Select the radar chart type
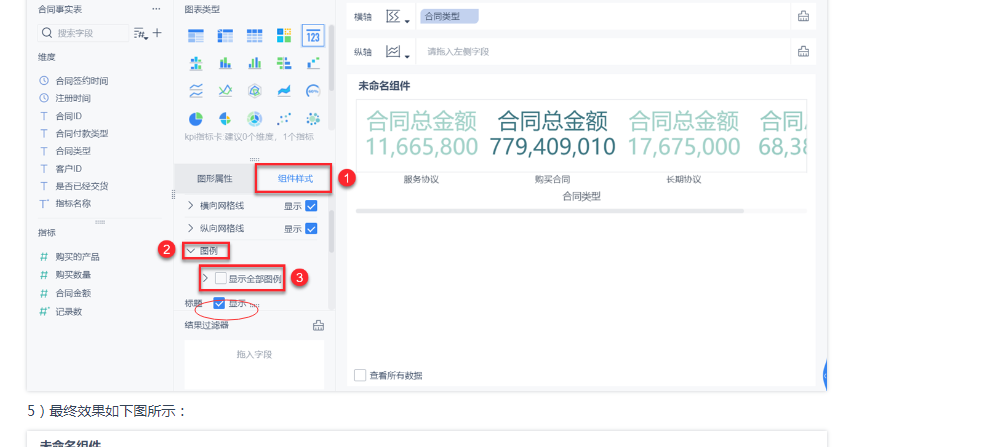The image size is (993, 447). tap(255, 91)
